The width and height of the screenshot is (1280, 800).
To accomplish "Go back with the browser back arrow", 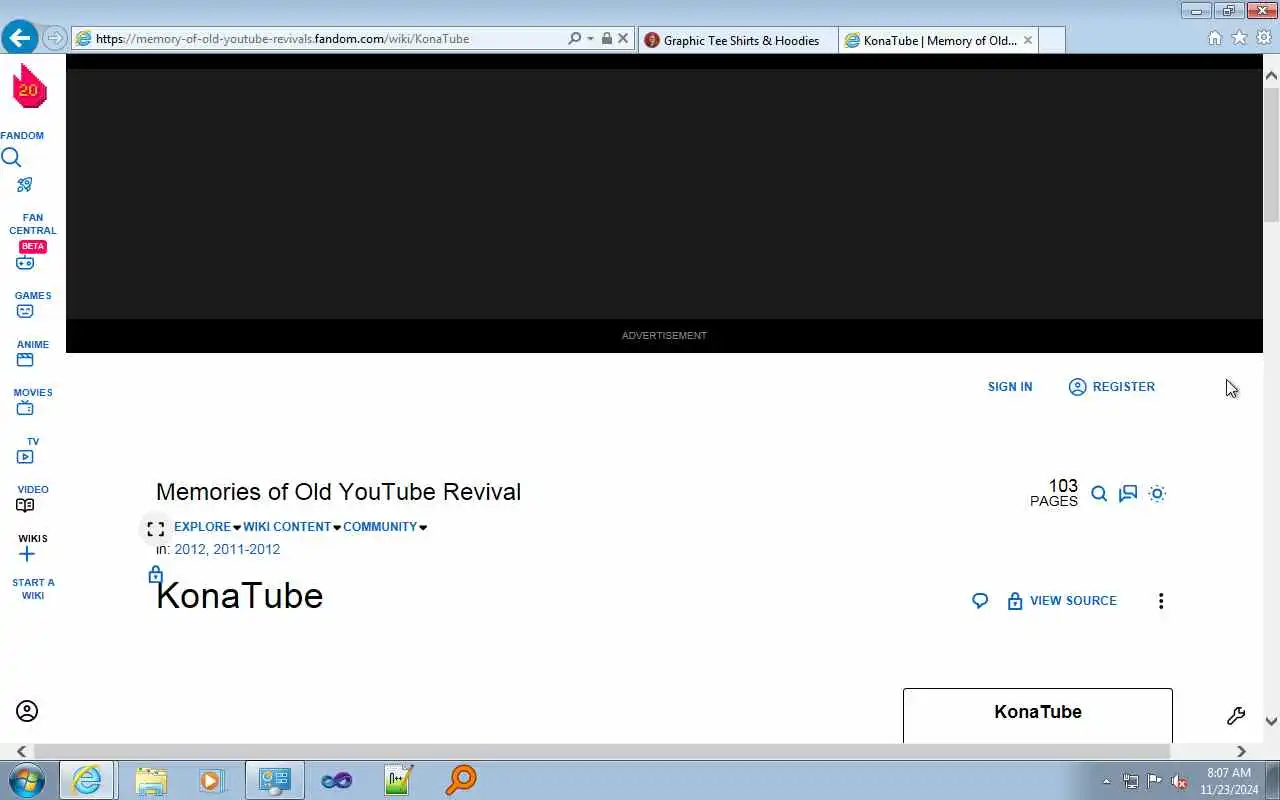I will [x=20, y=38].
